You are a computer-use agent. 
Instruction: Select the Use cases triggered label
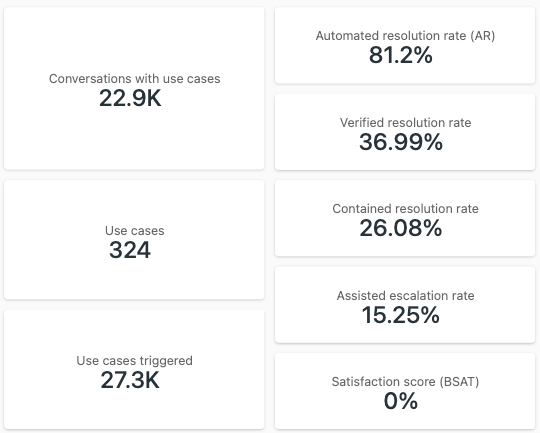135,361
